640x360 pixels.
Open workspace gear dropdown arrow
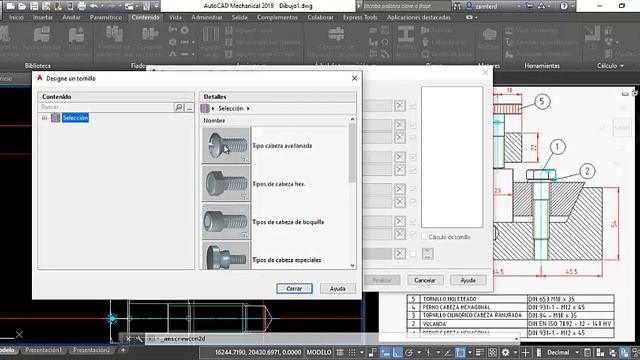pos(515,352)
